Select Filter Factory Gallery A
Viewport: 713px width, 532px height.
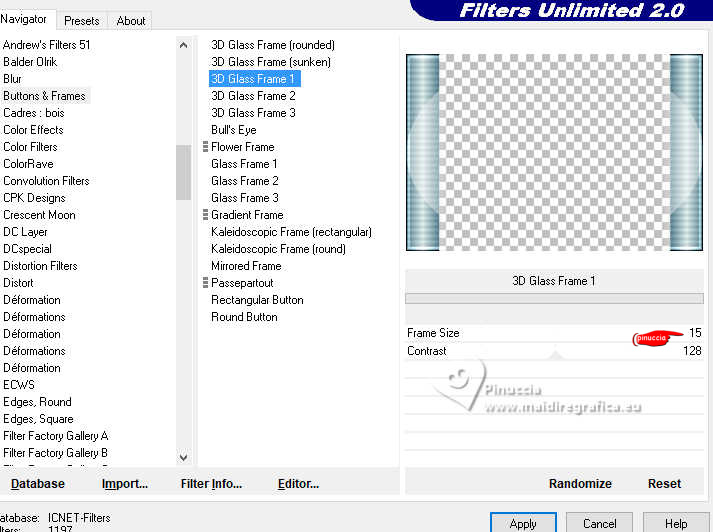[x=55, y=436]
